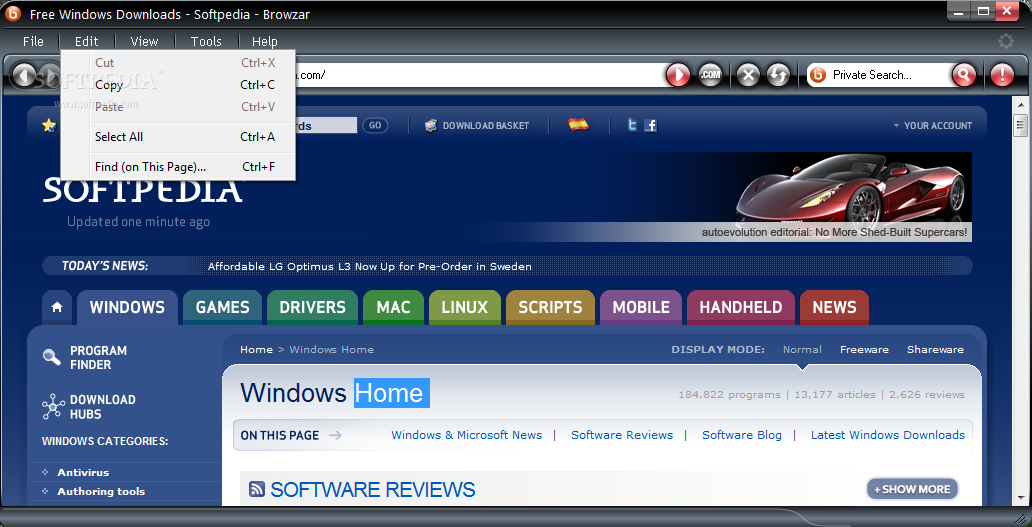Open the View menu
The height and width of the screenshot is (527, 1032).
click(144, 41)
